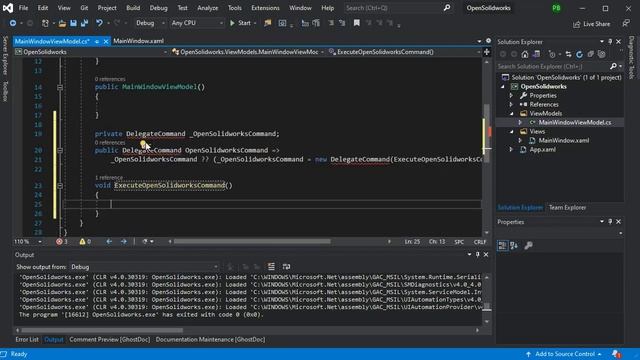
Task: Click the Refresh icon in Solution Explorer
Action: 580,54
